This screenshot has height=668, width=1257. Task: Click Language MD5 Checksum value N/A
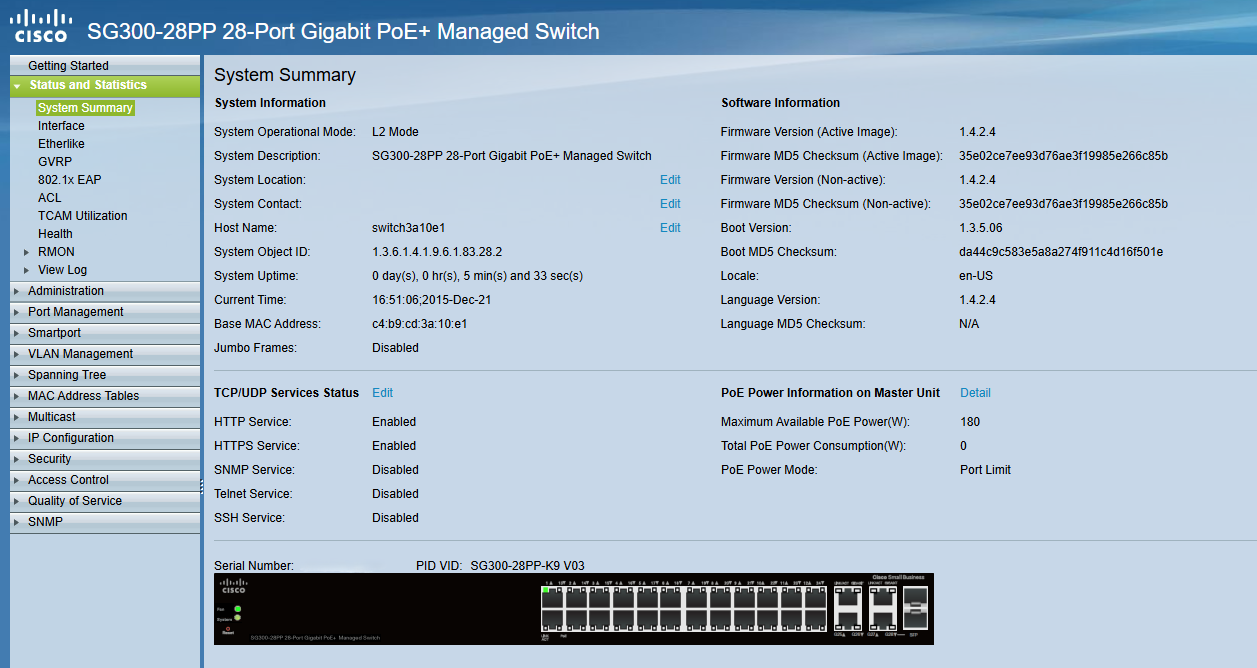click(969, 324)
